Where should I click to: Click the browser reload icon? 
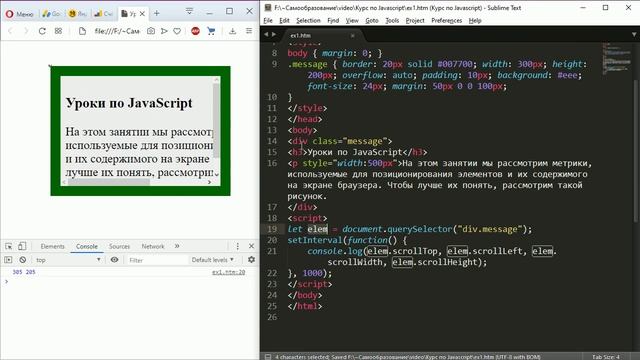pos(42,31)
